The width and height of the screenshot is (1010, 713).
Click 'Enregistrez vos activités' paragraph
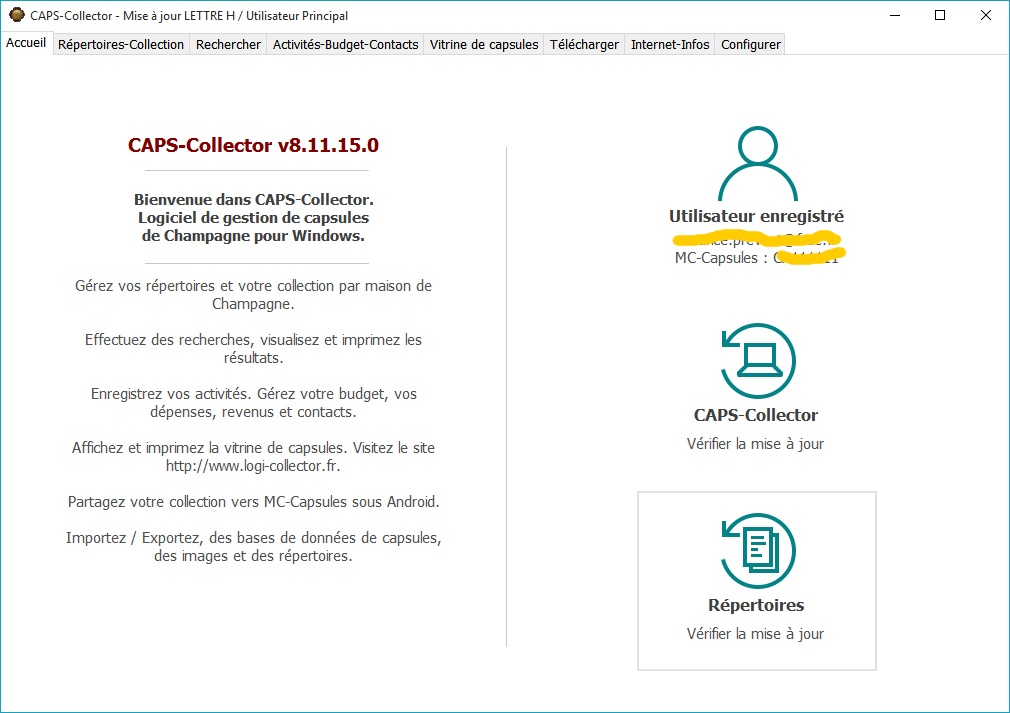(254, 403)
